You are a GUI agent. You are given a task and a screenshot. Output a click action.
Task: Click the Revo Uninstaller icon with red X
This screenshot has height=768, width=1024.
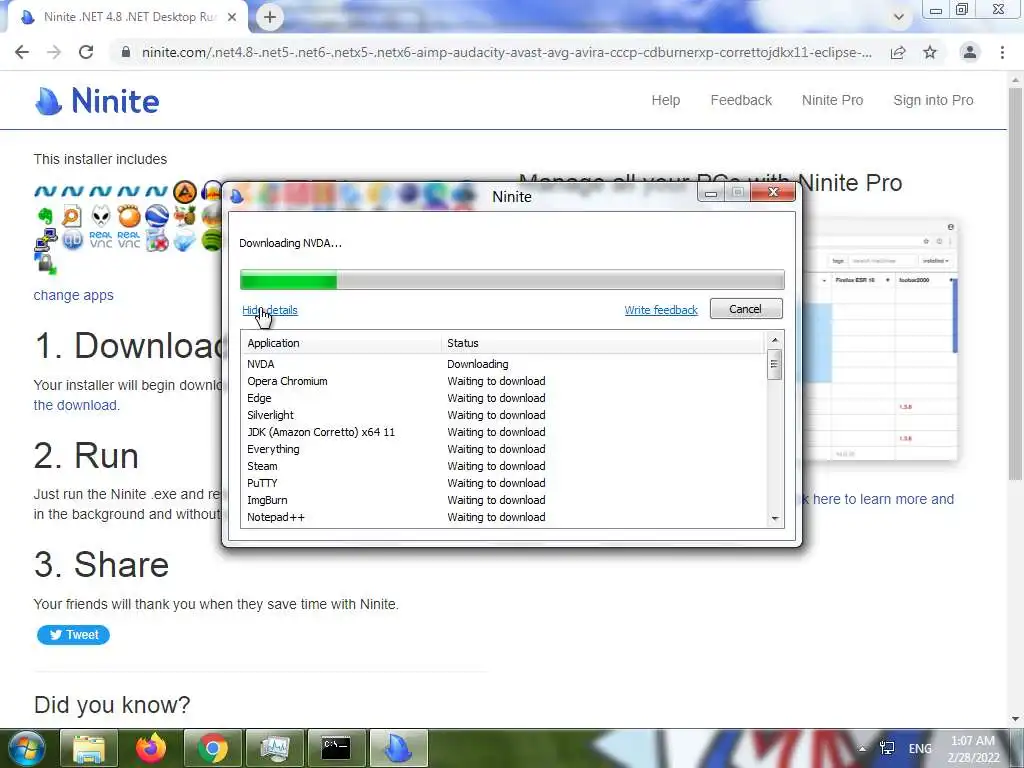click(x=157, y=240)
